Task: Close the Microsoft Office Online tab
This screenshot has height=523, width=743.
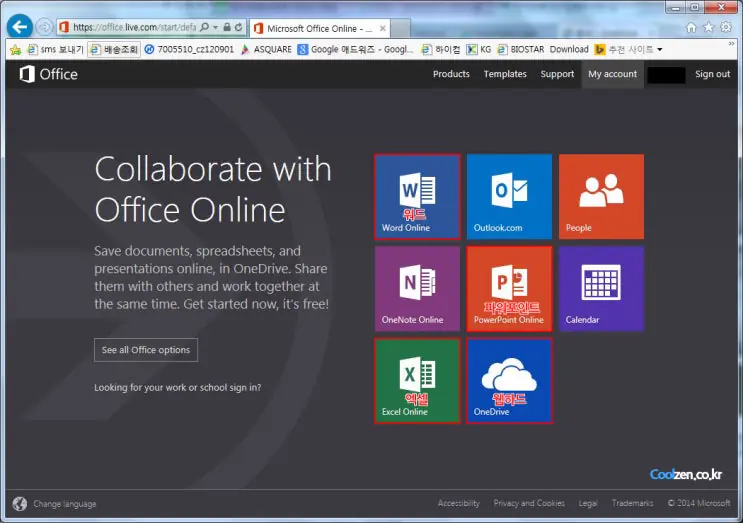Action: pos(382,28)
